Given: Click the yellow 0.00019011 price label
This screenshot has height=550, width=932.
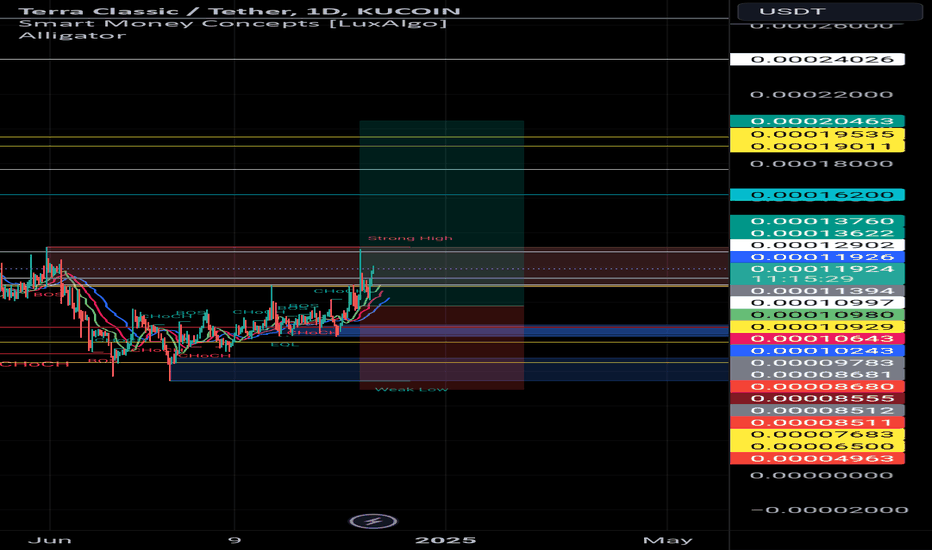Looking at the screenshot, I should tap(817, 146).
